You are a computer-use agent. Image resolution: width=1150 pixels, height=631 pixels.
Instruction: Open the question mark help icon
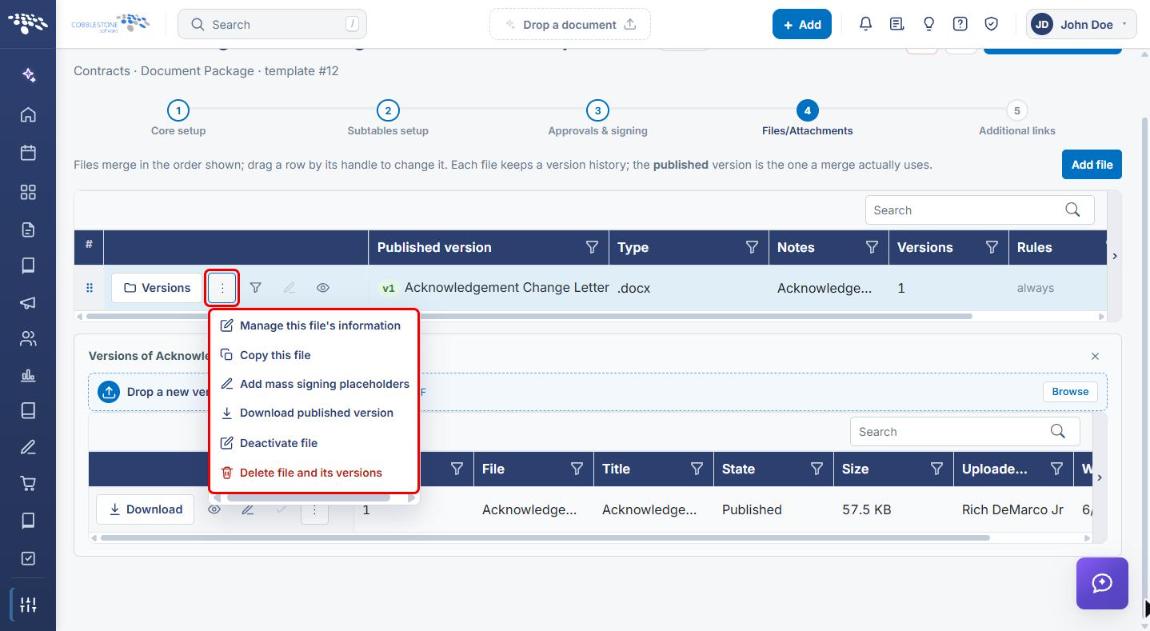[959, 24]
